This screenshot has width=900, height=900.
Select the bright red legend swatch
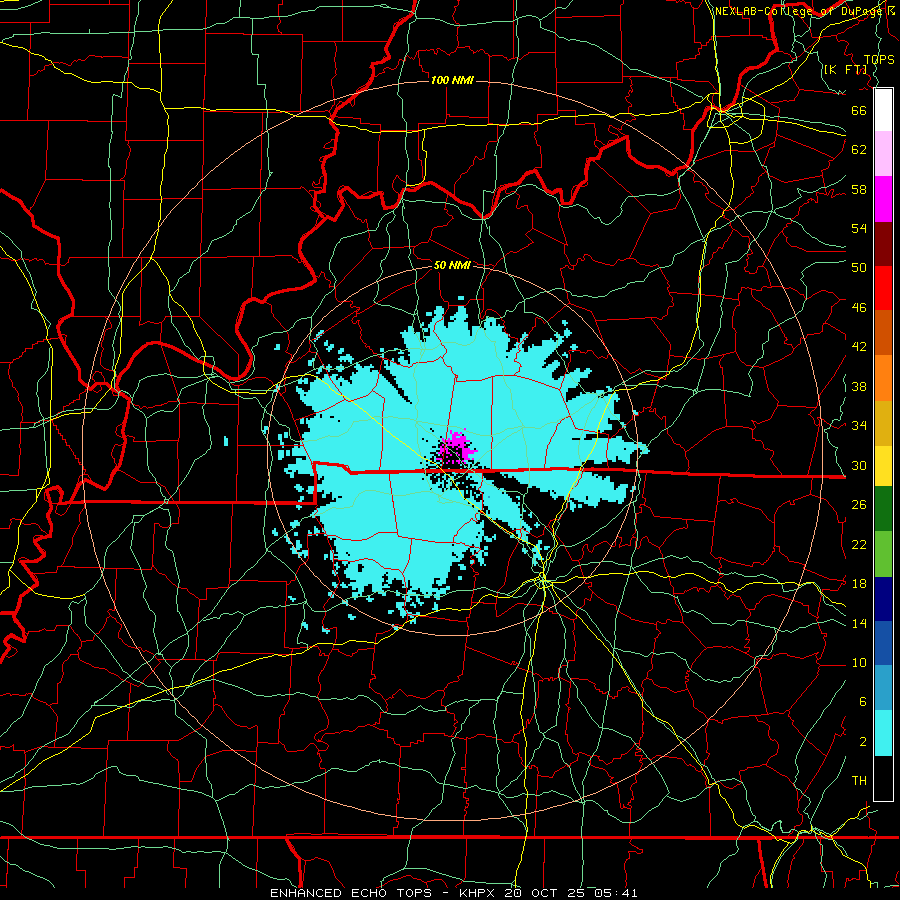pyautogui.click(x=883, y=288)
